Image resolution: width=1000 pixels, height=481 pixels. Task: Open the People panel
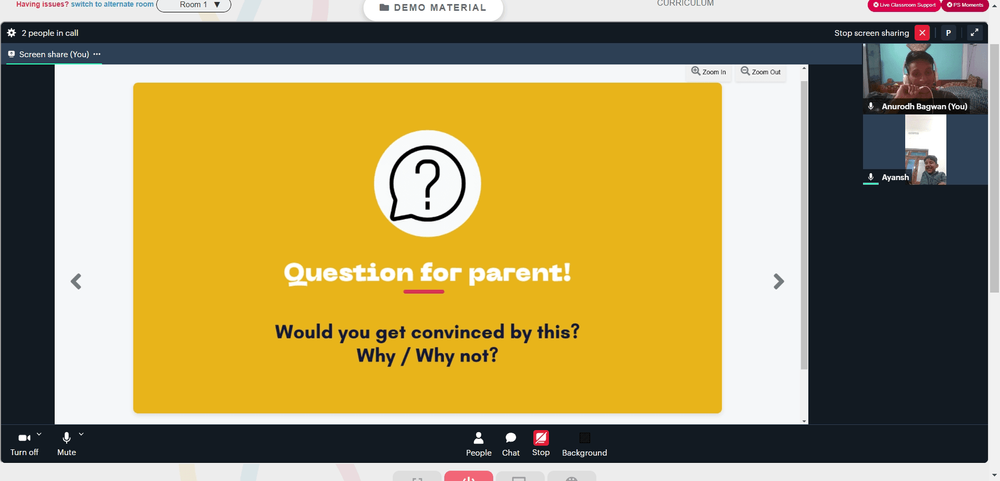(478, 444)
